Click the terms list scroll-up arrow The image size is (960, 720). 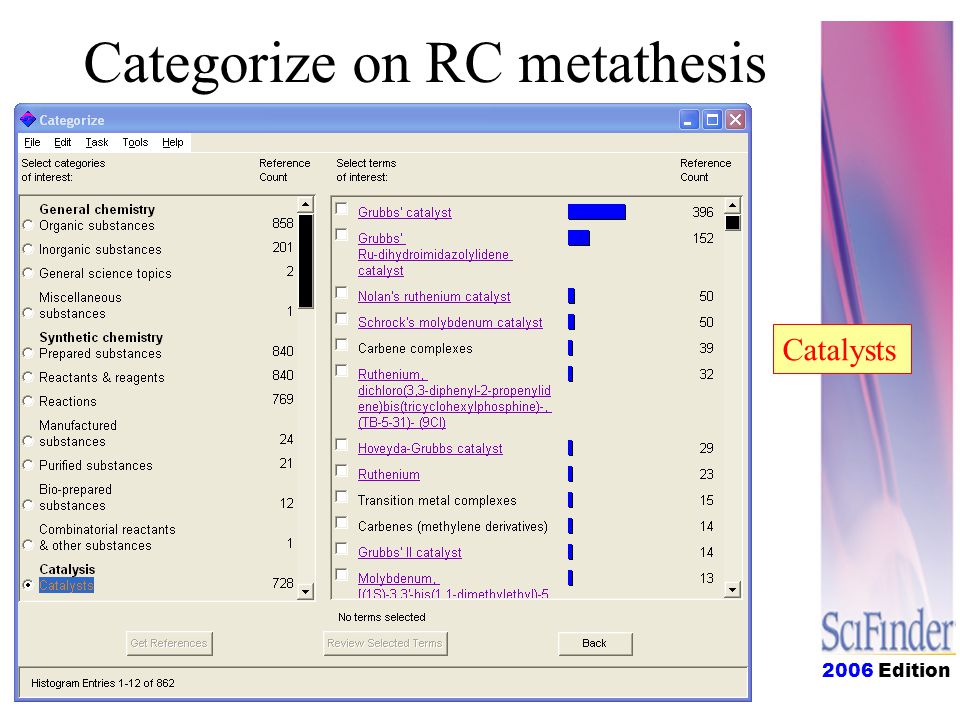pyautogui.click(x=732, y=205)
